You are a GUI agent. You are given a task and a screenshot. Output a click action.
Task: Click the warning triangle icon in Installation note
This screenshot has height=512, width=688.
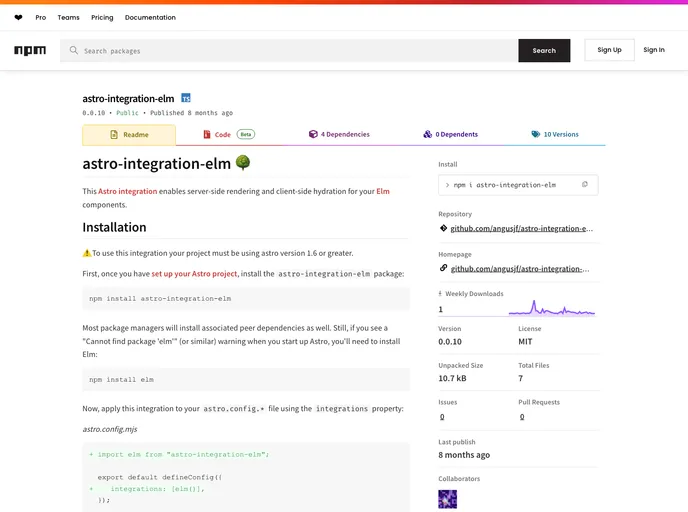click(87, 253)
